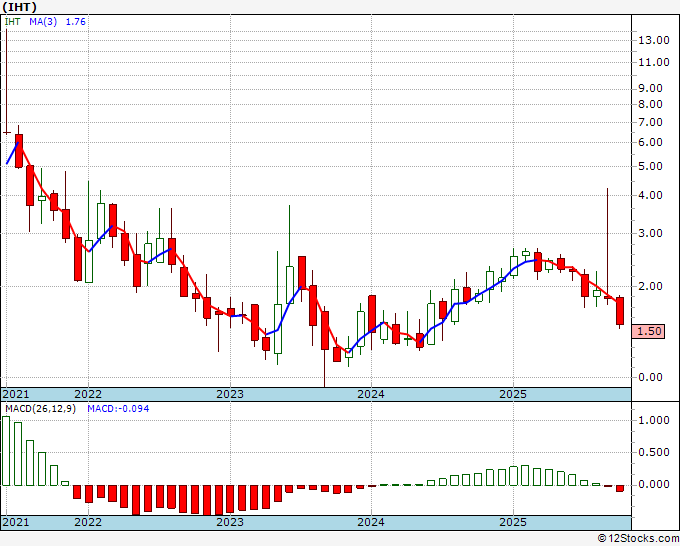Click the 2023 label on MACD timeline
The height and width of the screenshot is (546, 680).
coord(230,522)
